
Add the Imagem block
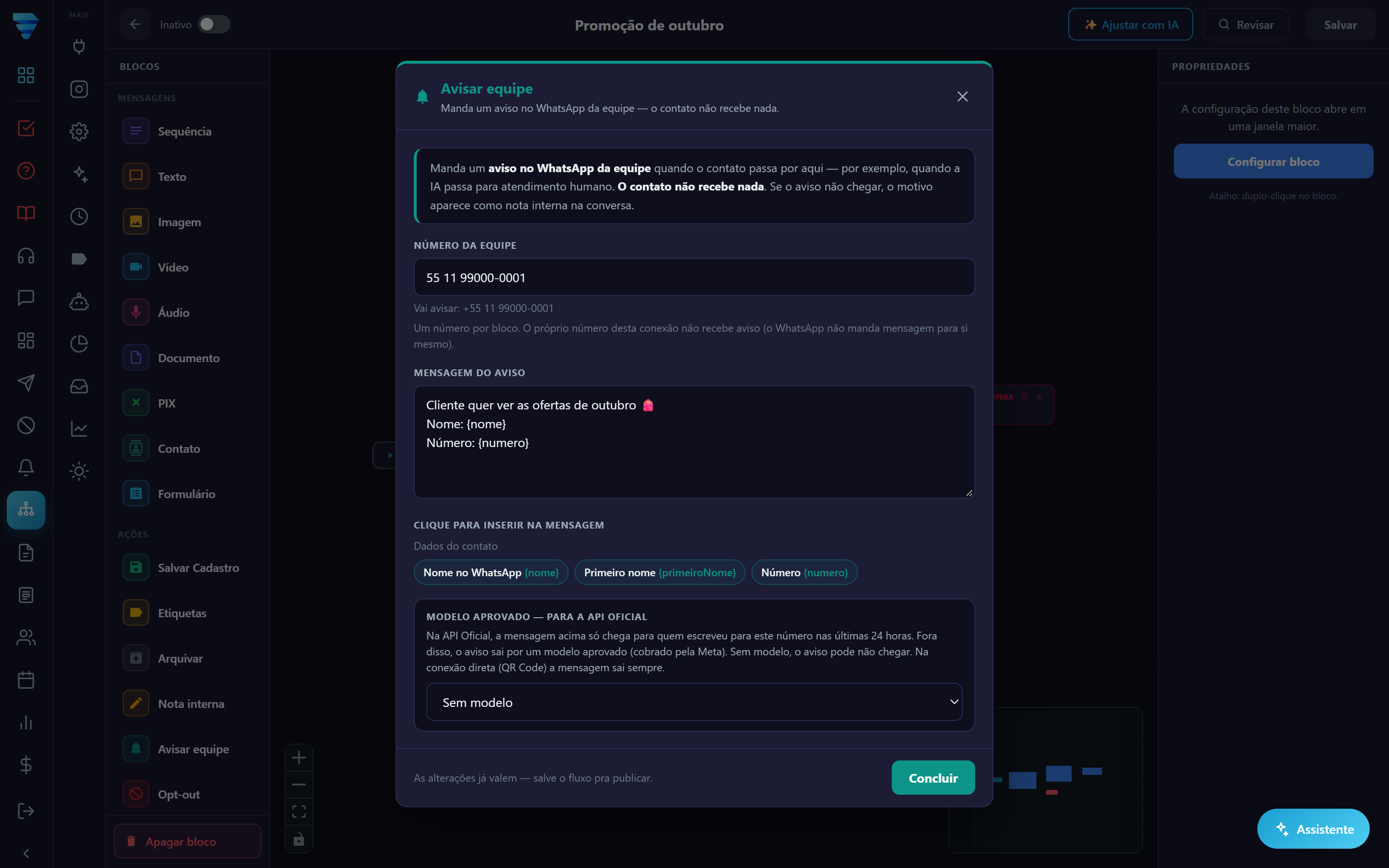point(187,222)
